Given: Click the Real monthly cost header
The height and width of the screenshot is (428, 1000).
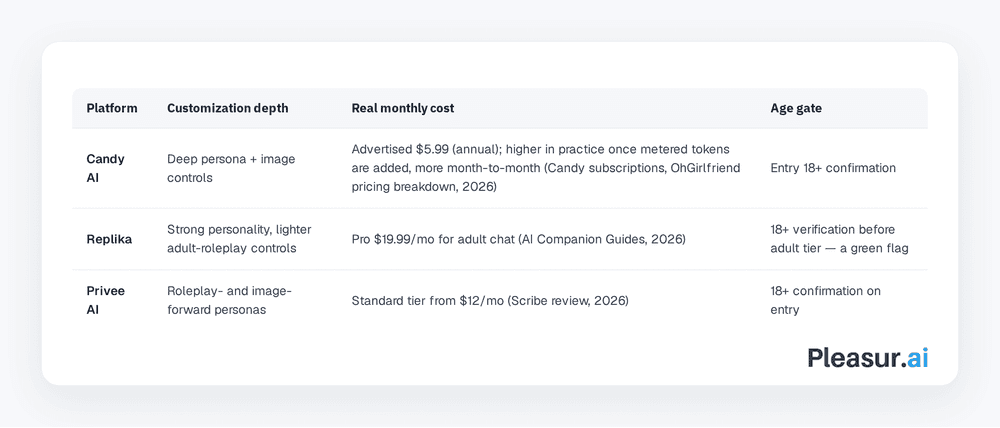Looking at the screenshot, I should click(x=402, y=108).
